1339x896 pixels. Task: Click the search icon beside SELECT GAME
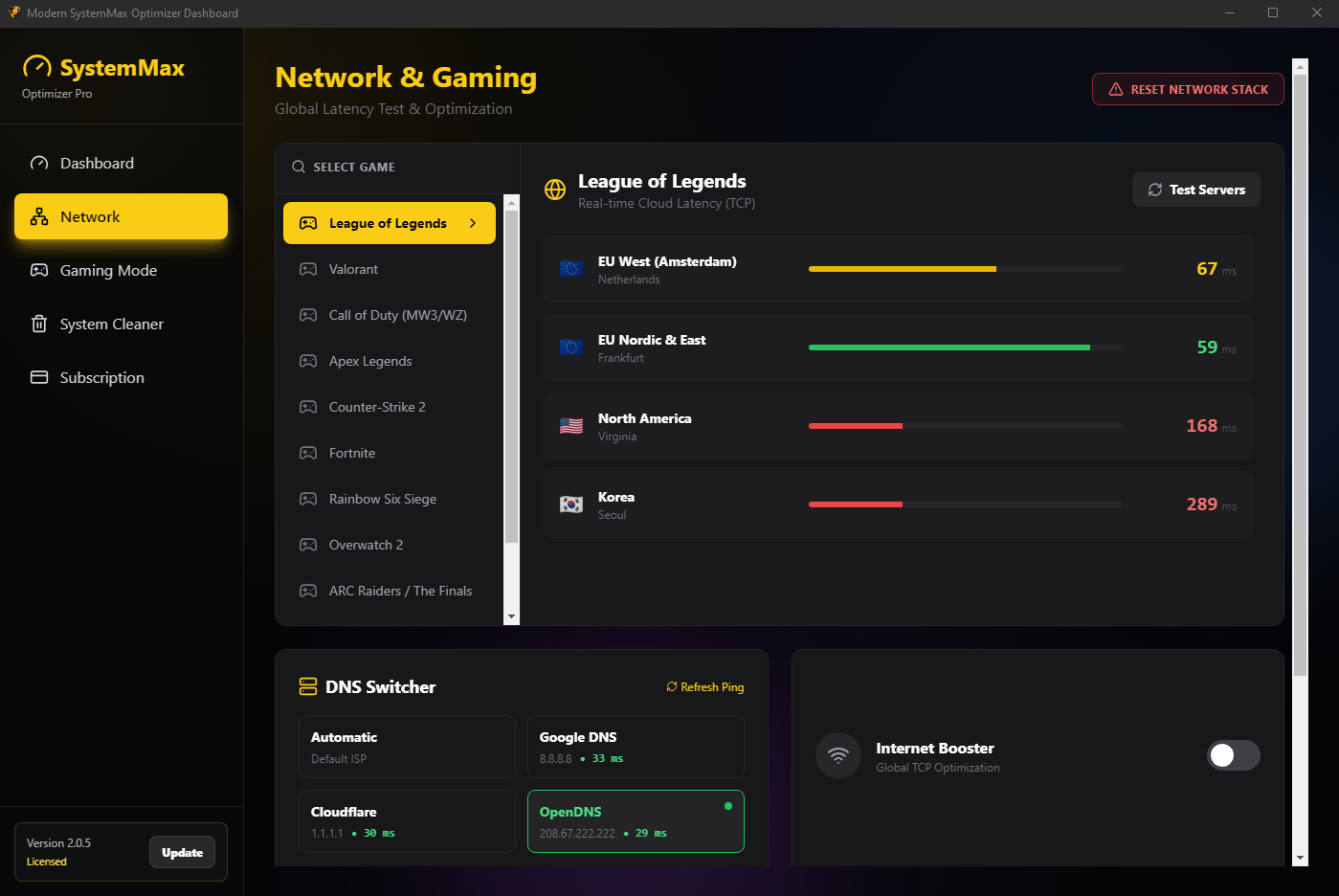coord(299,167)
